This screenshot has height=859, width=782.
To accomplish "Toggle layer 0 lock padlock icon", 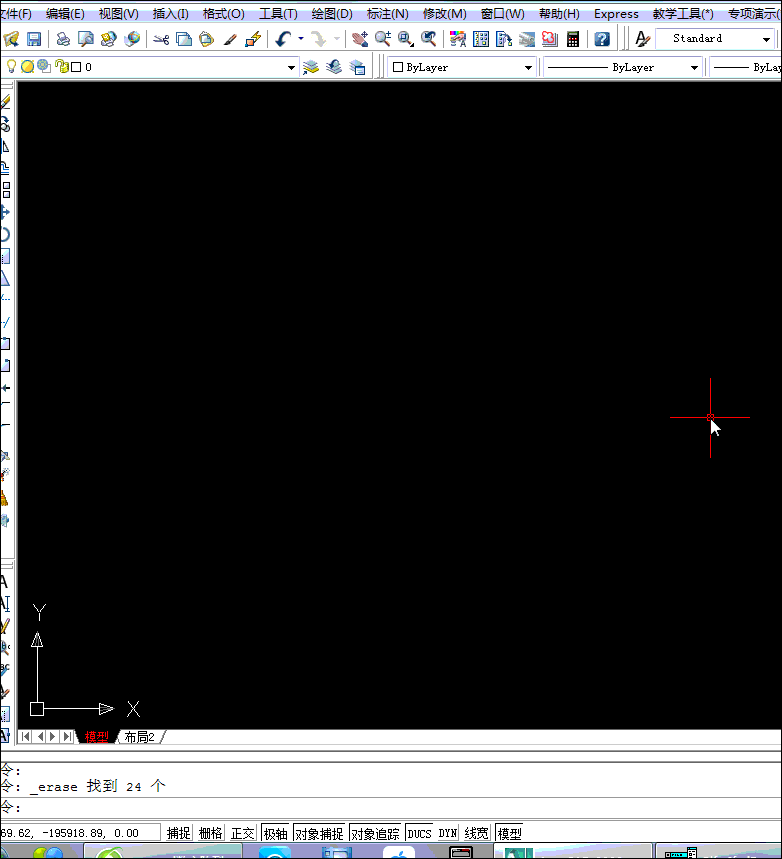I will pyautogui.click(x=61, y=67).
